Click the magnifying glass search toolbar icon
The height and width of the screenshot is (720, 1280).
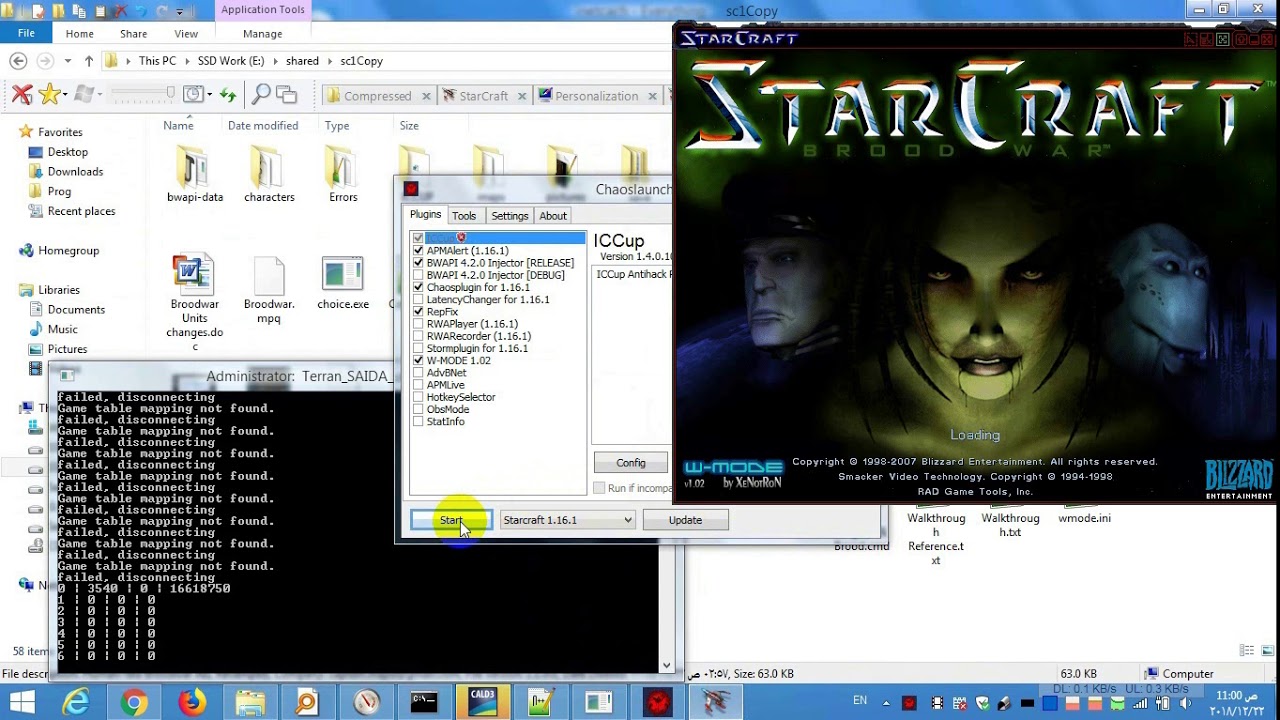click(261, 95)
